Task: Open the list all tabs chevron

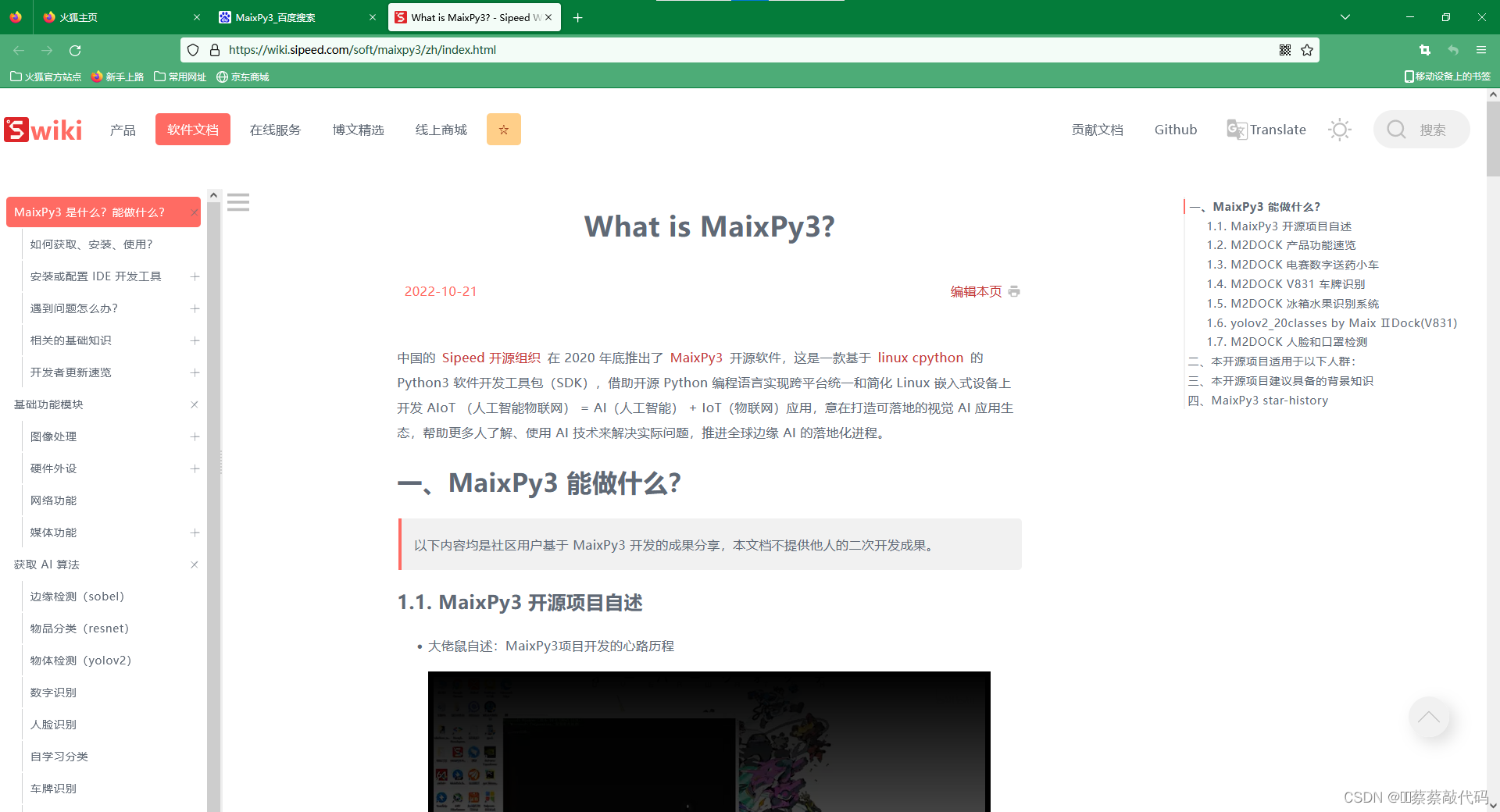Action: pyautogui.click(x=1345, y=17)
